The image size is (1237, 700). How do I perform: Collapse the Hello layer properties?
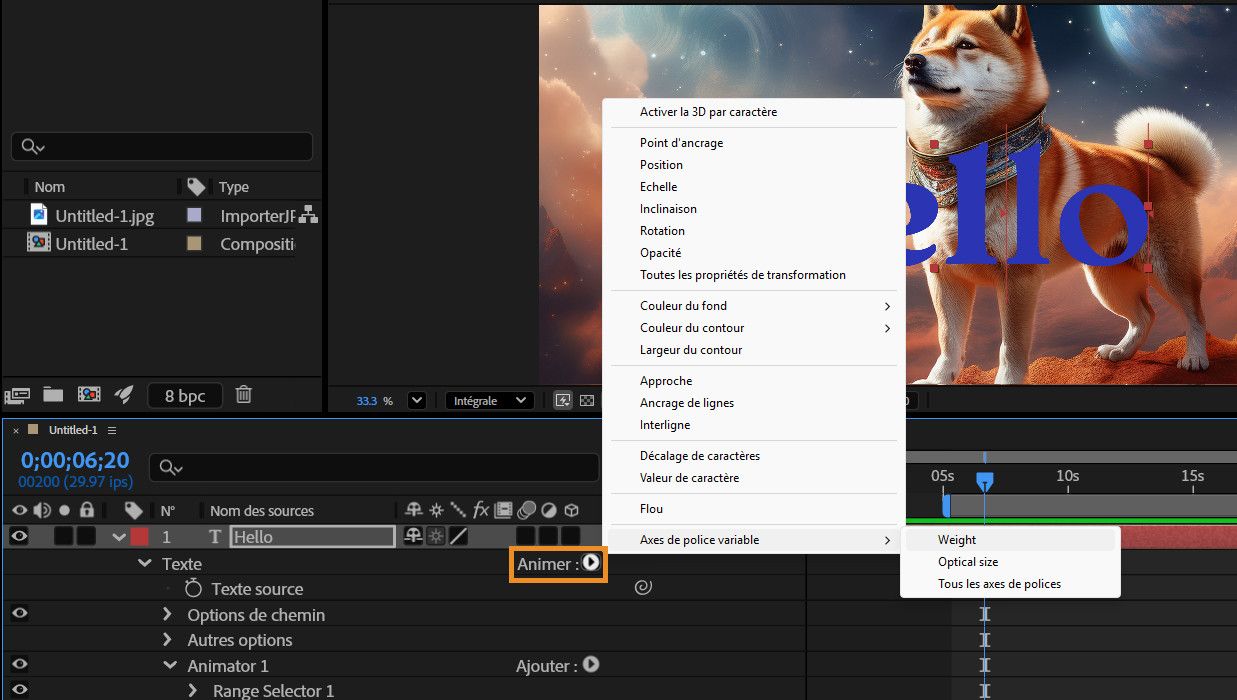point(119,538)
